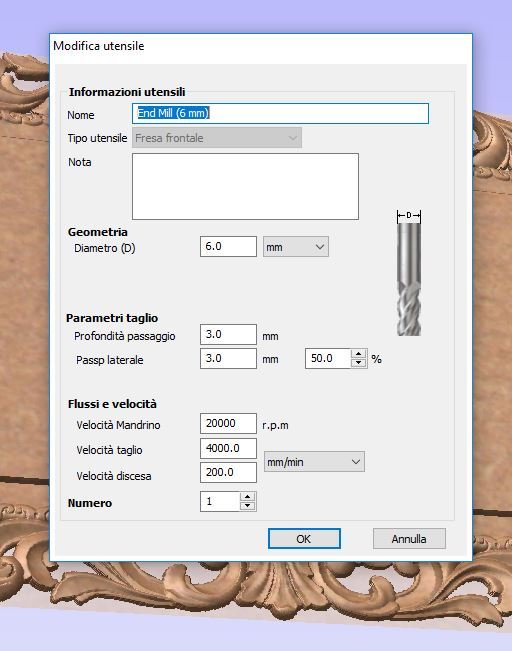Click the Nome text field
The width and height of the screenshot is (512, 651).
coord(280,113)
